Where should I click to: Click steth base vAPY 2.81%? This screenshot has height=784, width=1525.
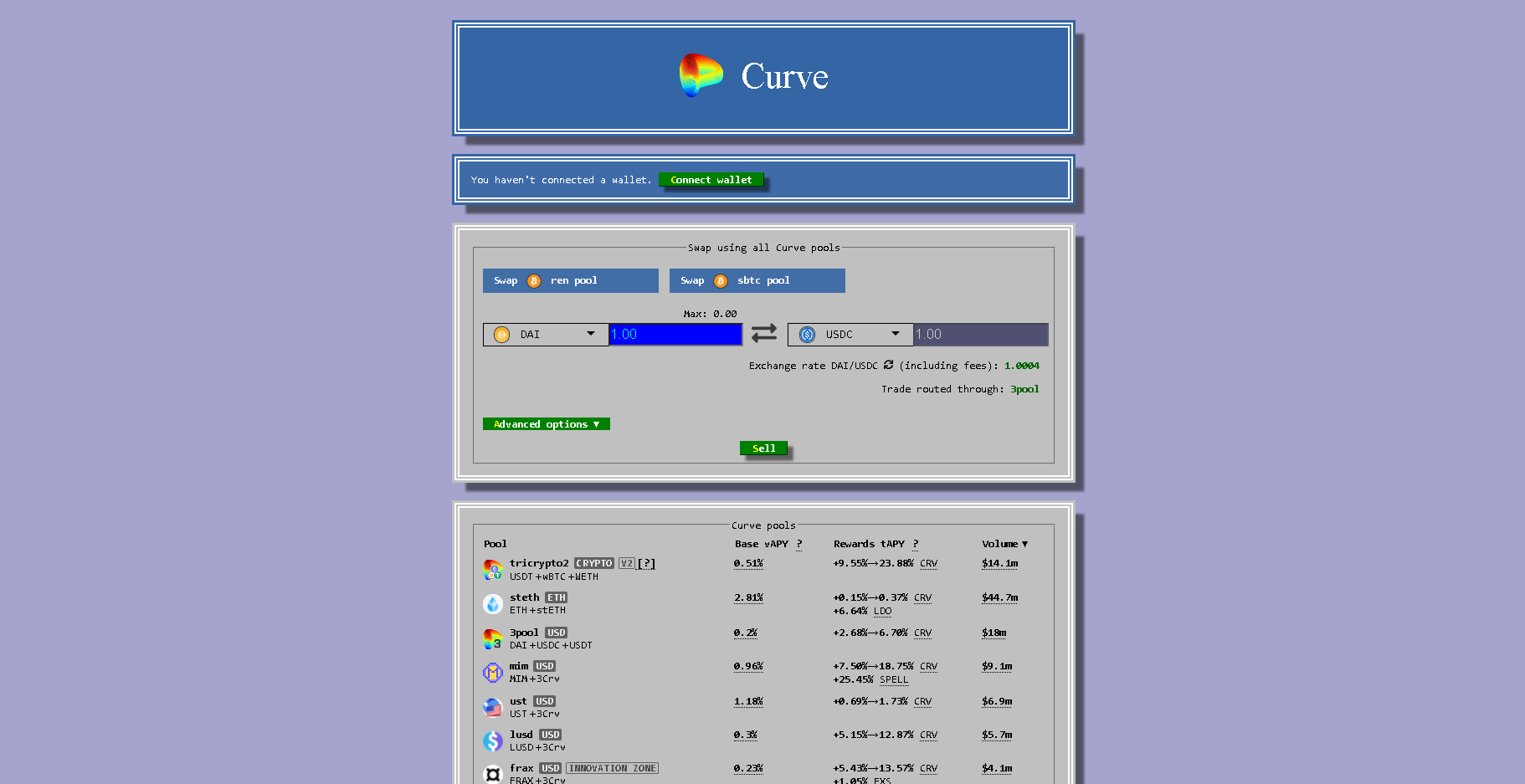click(x=748, y=597)
